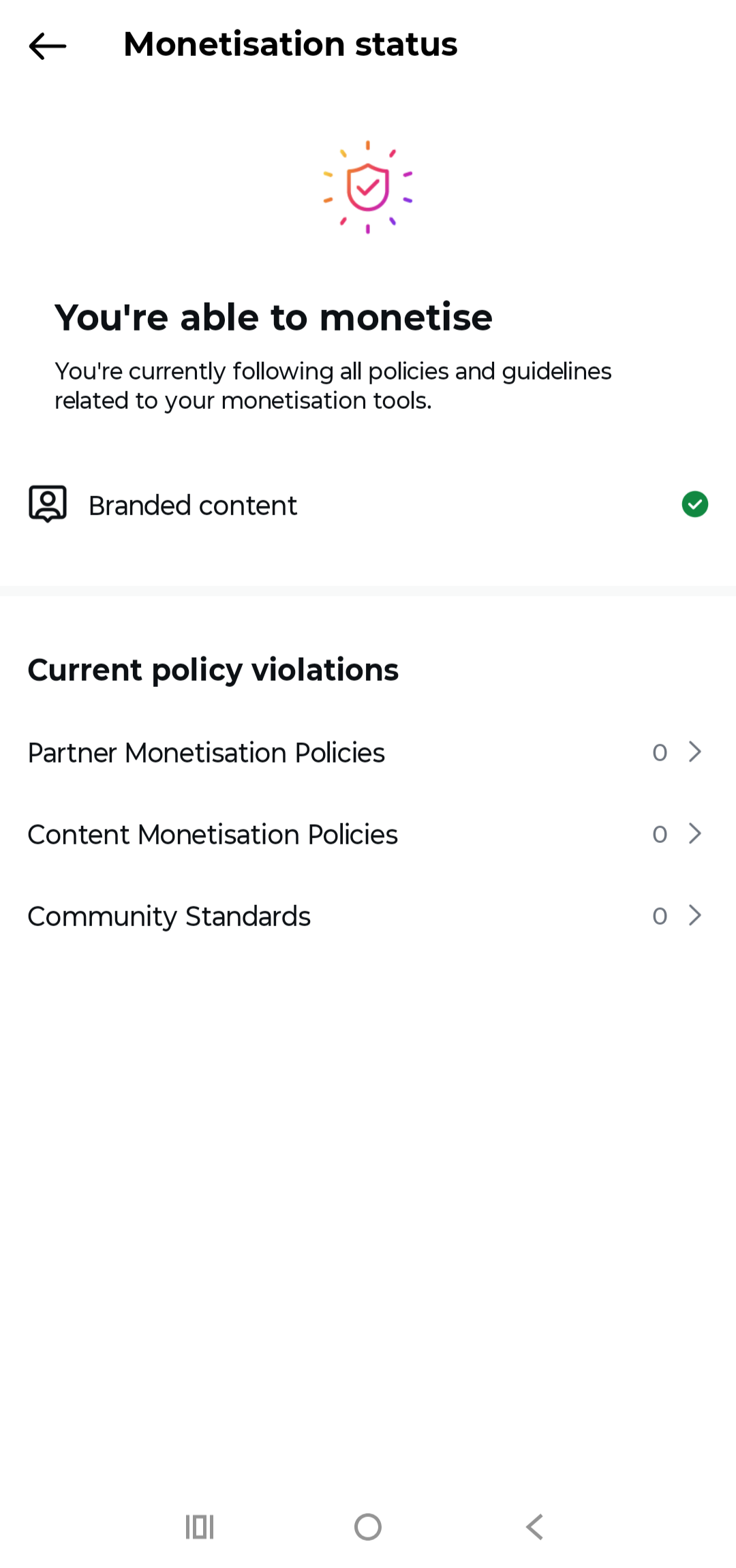
Task: Tap the Current policy violations heading
Action: tap(213, 670)
